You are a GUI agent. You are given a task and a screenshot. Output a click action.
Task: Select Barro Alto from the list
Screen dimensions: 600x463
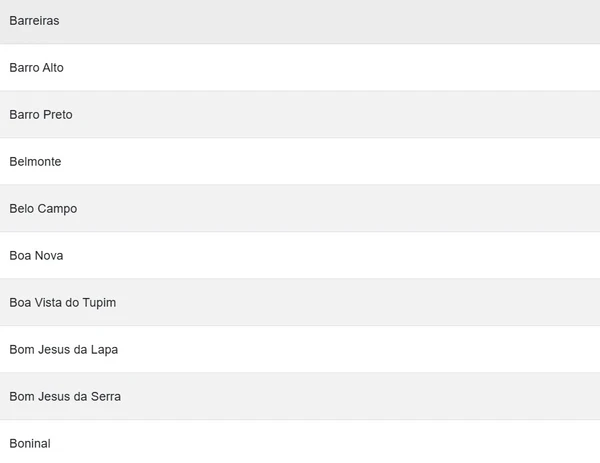(300, 68)
